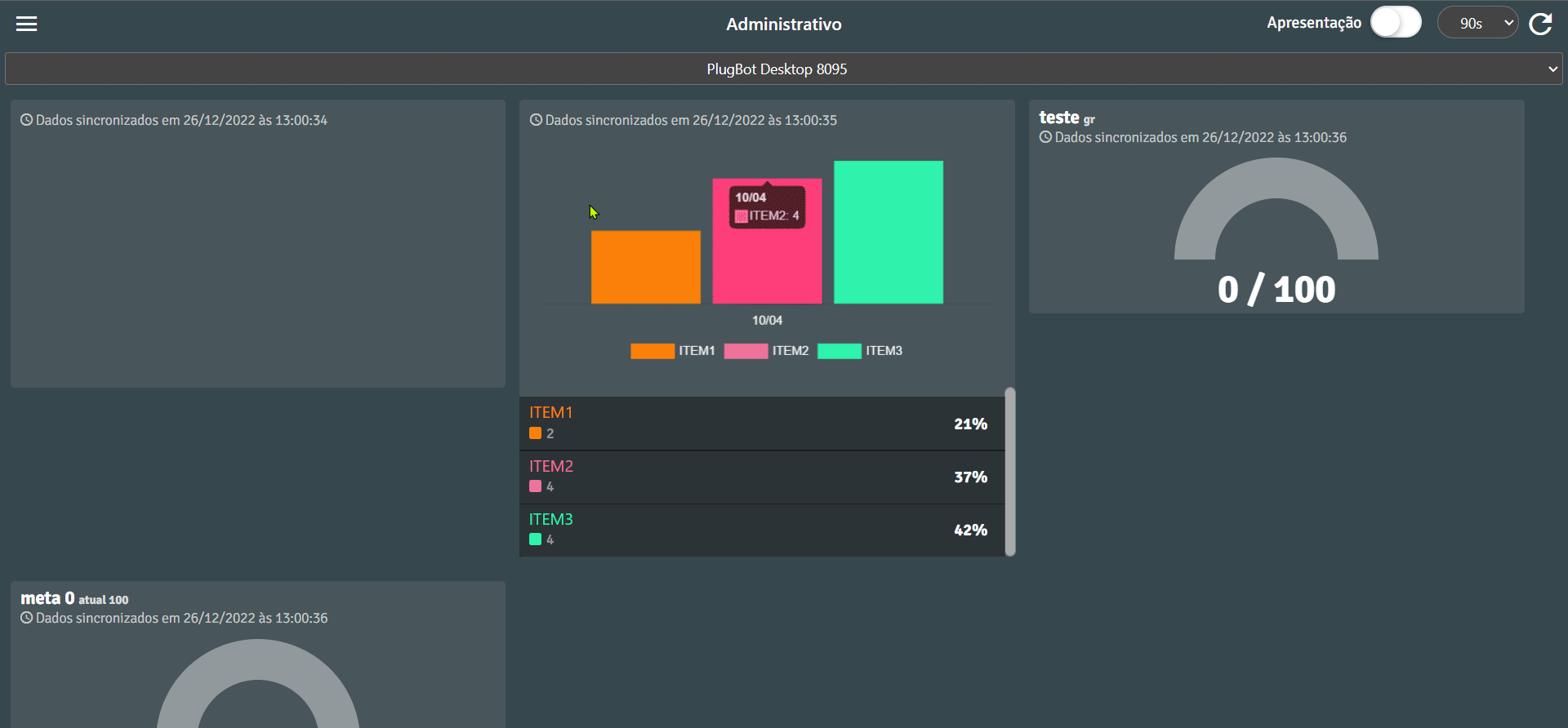Click the 0 / 100 gauge value
1568x728 pixels.
coord(1276,290)
